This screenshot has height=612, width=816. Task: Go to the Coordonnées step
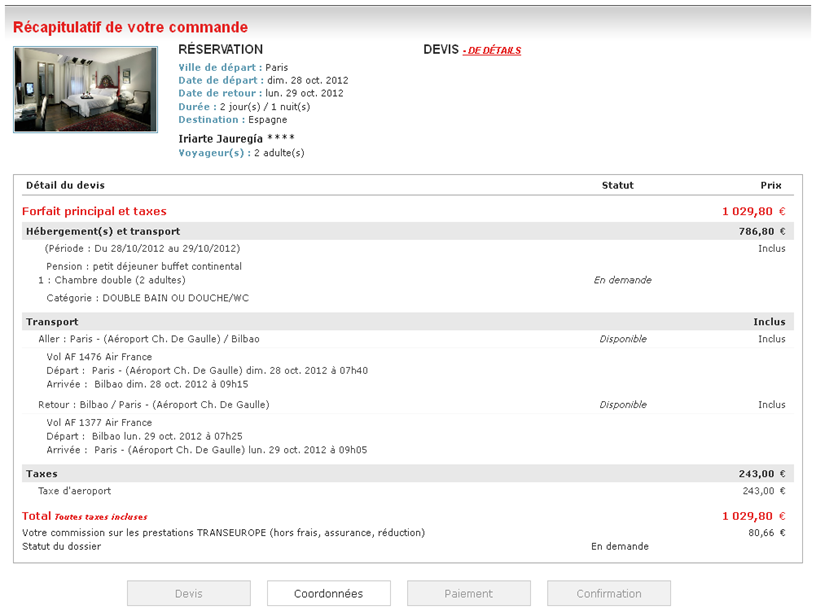[x=328, y=593]
